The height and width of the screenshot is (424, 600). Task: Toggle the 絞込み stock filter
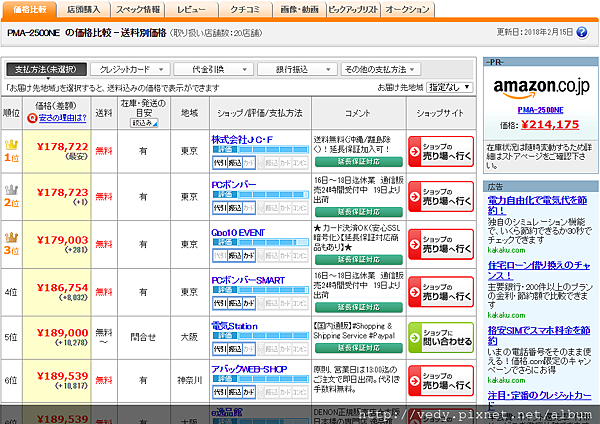point(144,123)
